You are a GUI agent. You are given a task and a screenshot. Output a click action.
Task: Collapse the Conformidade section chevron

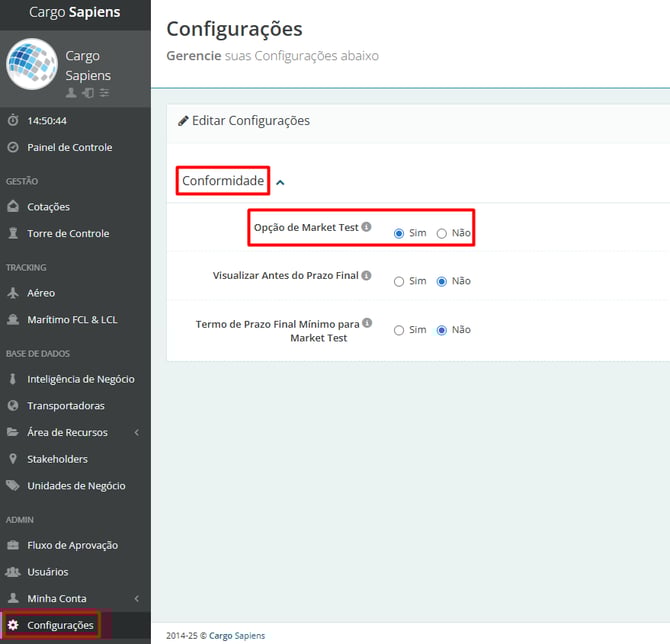(x=280, y=182)
